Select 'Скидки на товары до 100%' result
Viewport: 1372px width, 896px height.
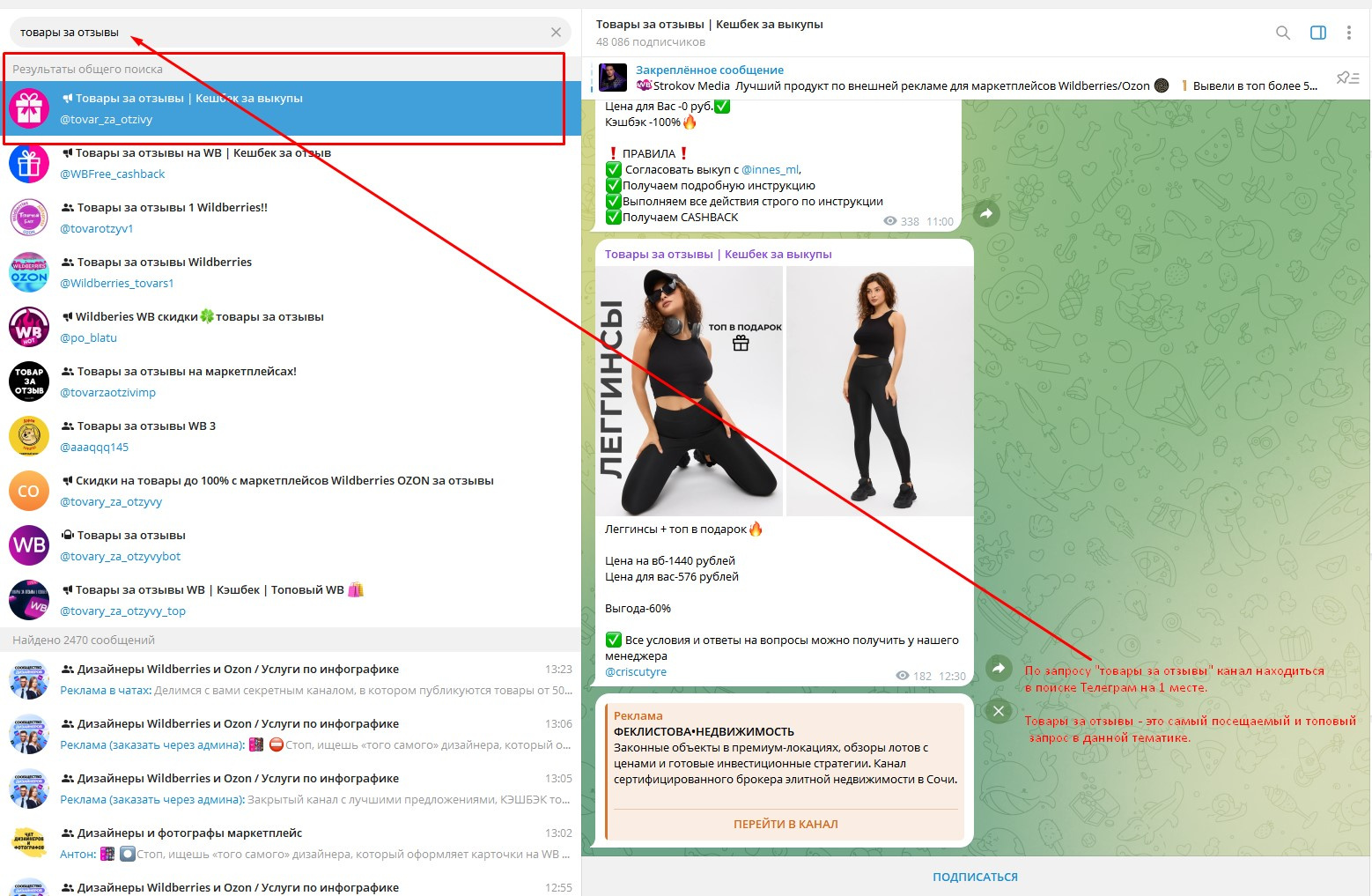[291, 491]
